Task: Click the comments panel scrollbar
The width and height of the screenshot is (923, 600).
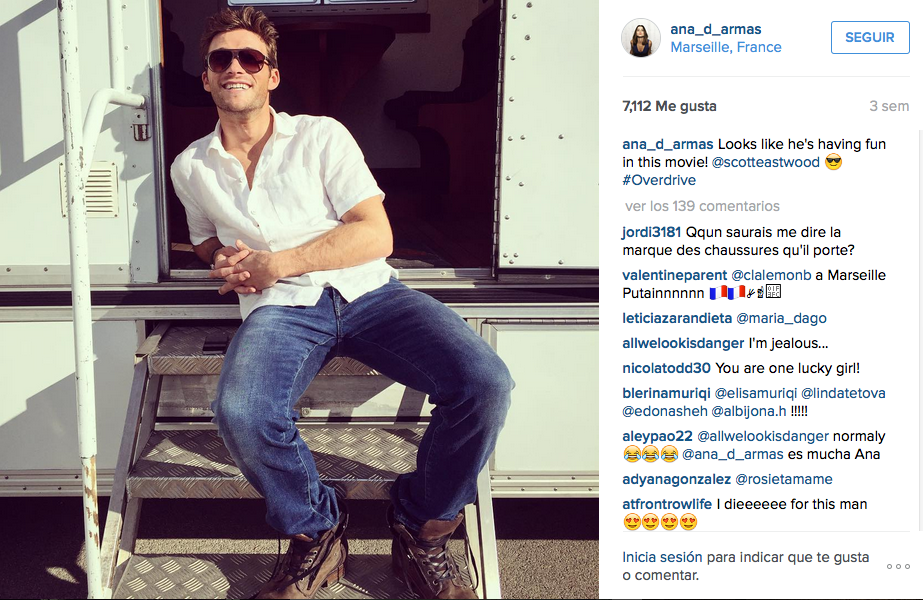Action: pos(920,330)
